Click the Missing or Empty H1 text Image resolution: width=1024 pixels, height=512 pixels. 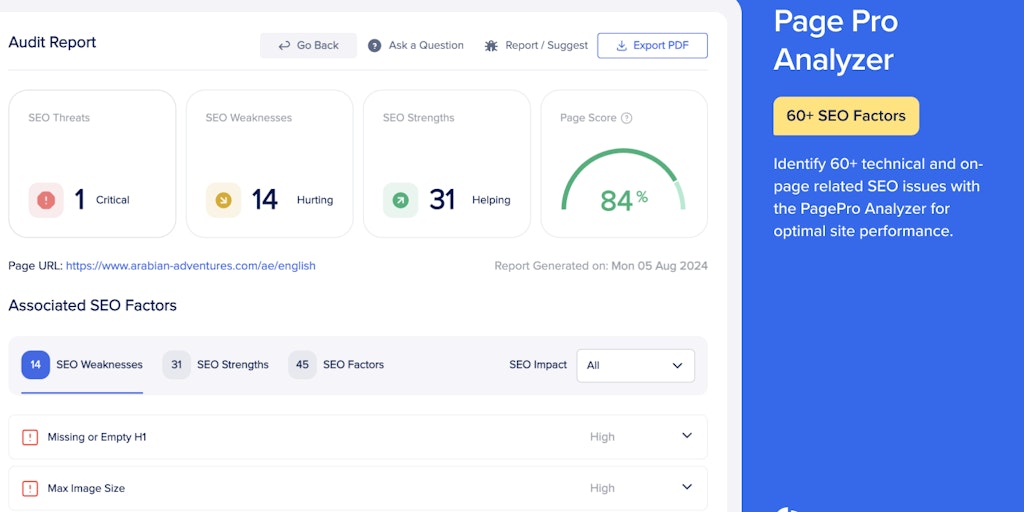point(97,437)
